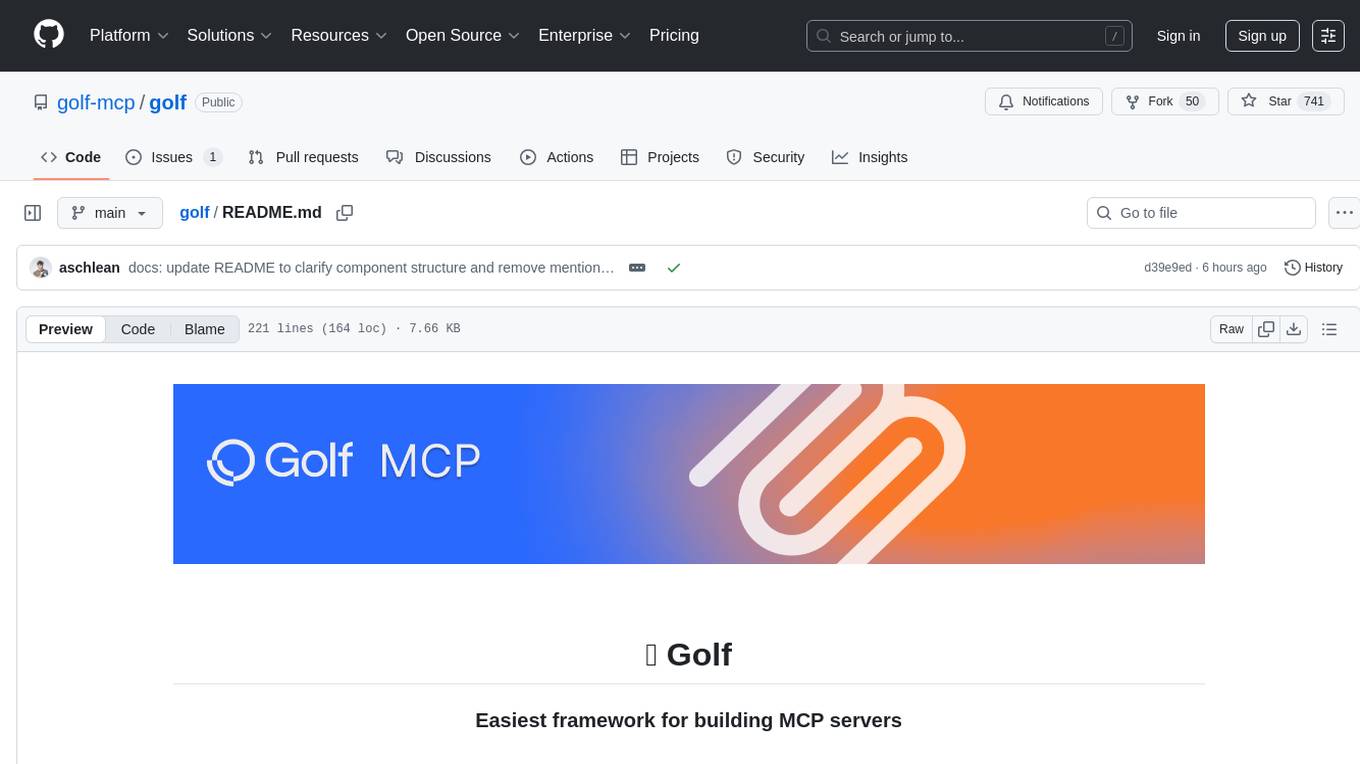Image resolution: width=1360 pixels, height=764 pixels.
Task: Expand the Open Source menu
Action: pos(462,35)
